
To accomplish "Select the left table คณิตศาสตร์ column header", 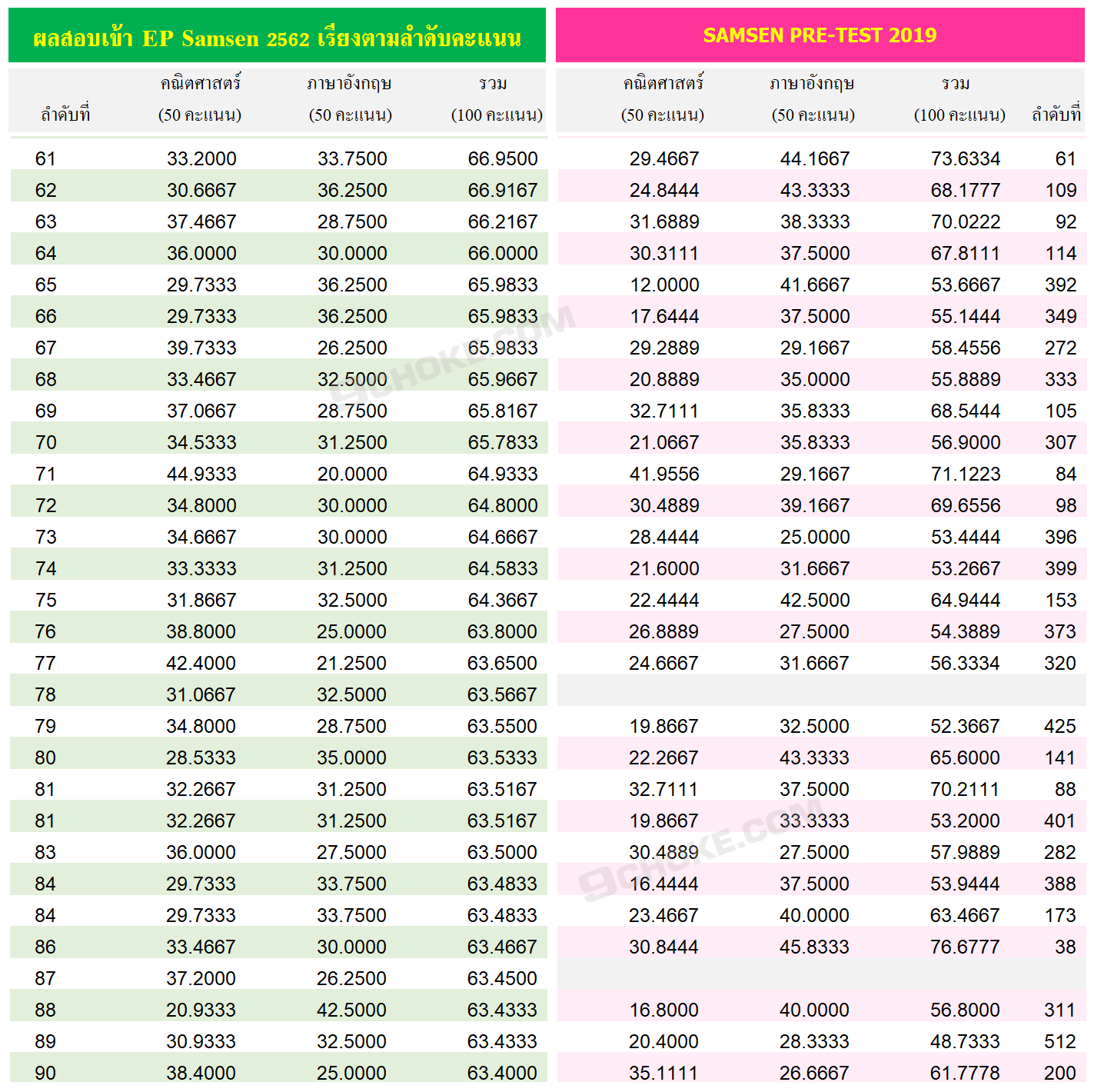I will [200, 98].
